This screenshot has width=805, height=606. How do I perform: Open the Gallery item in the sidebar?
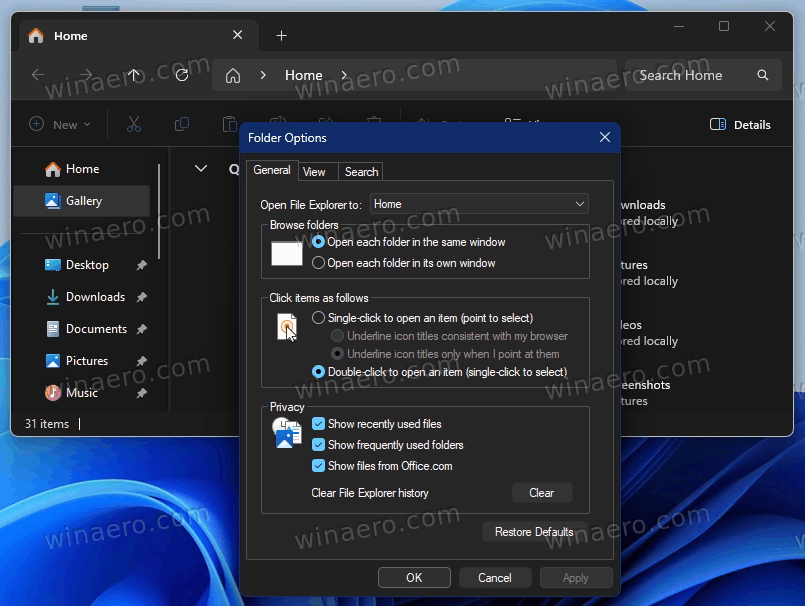83,201
